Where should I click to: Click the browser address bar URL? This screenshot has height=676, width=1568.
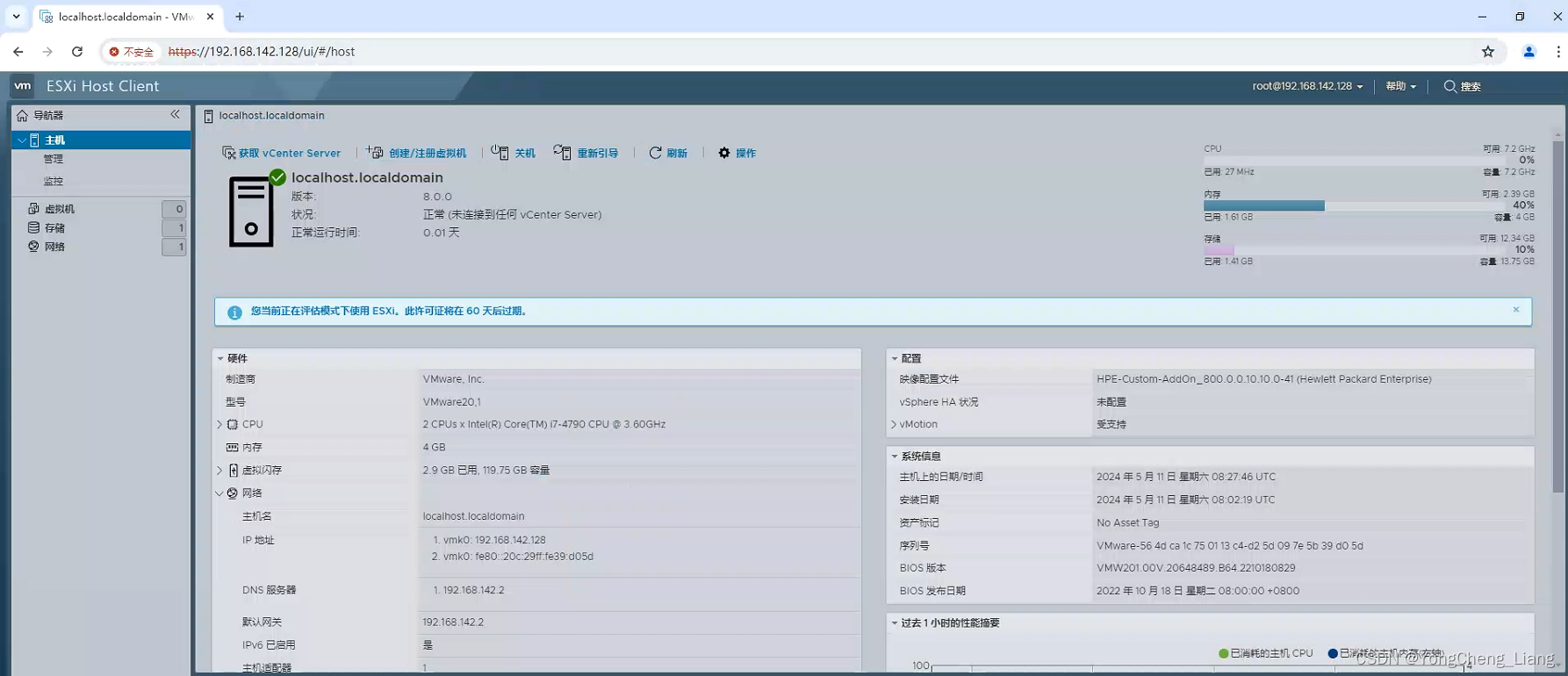point(262,52)
